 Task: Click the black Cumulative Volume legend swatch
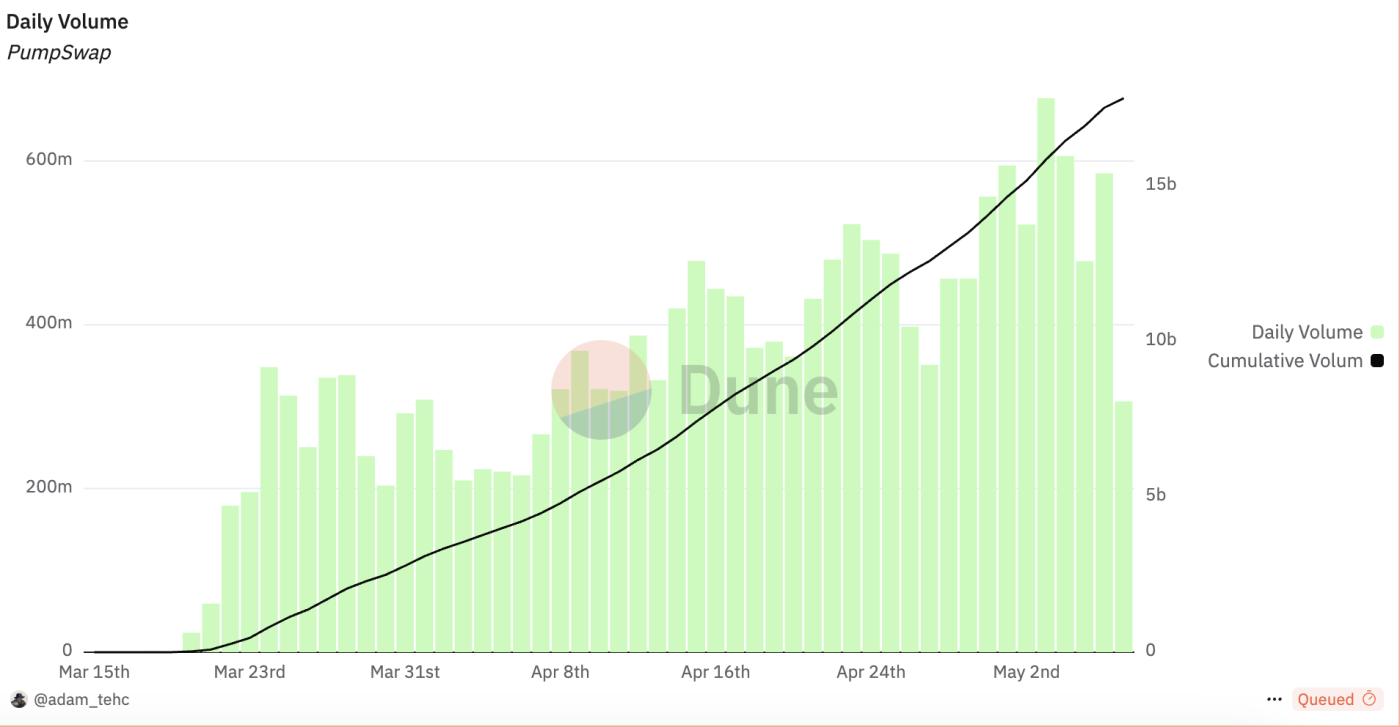[x=1378, y=360]
